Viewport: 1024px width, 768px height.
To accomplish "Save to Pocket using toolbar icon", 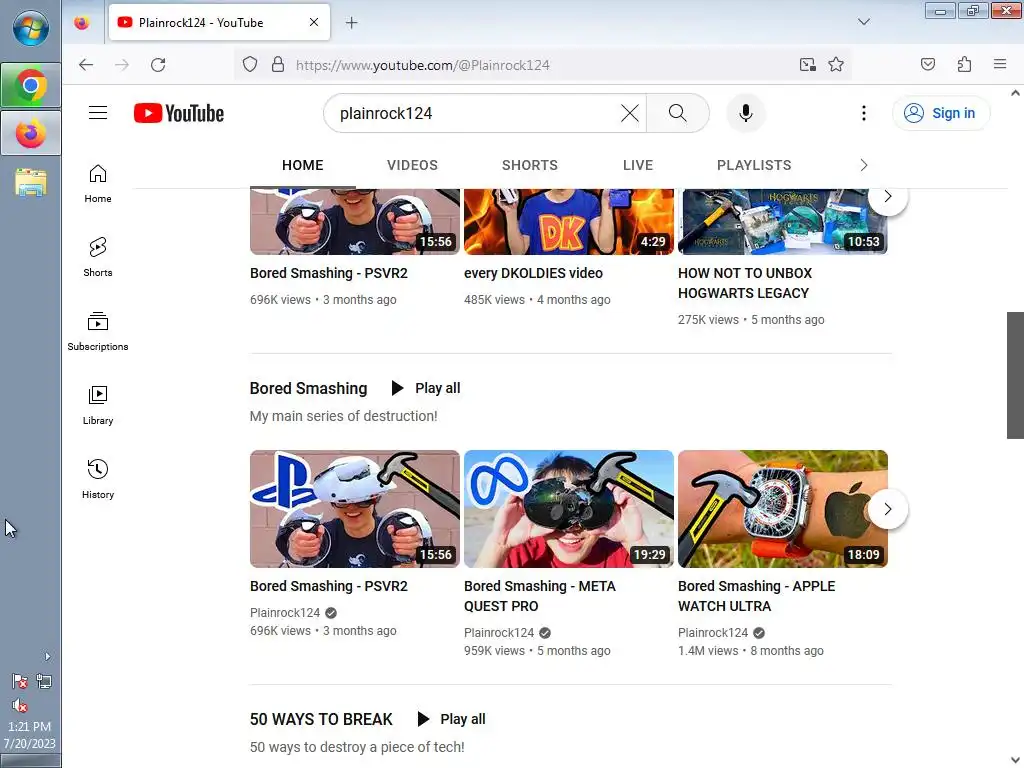I will (x=928, y=64).
